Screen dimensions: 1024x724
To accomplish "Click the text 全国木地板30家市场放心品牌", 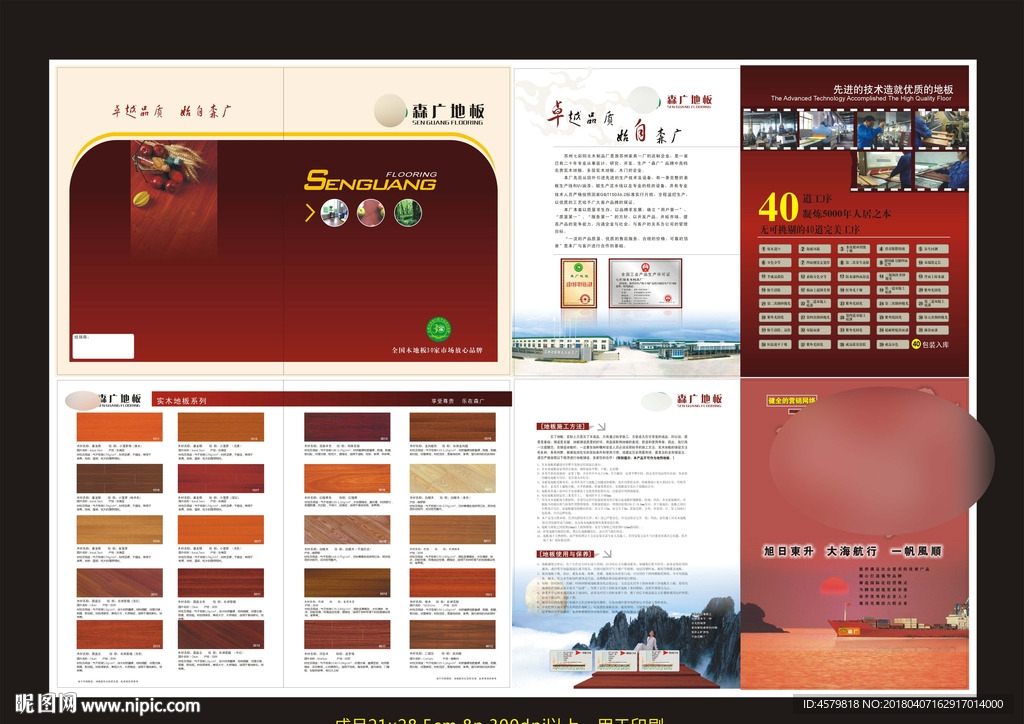I will click(x=437, y=351).
